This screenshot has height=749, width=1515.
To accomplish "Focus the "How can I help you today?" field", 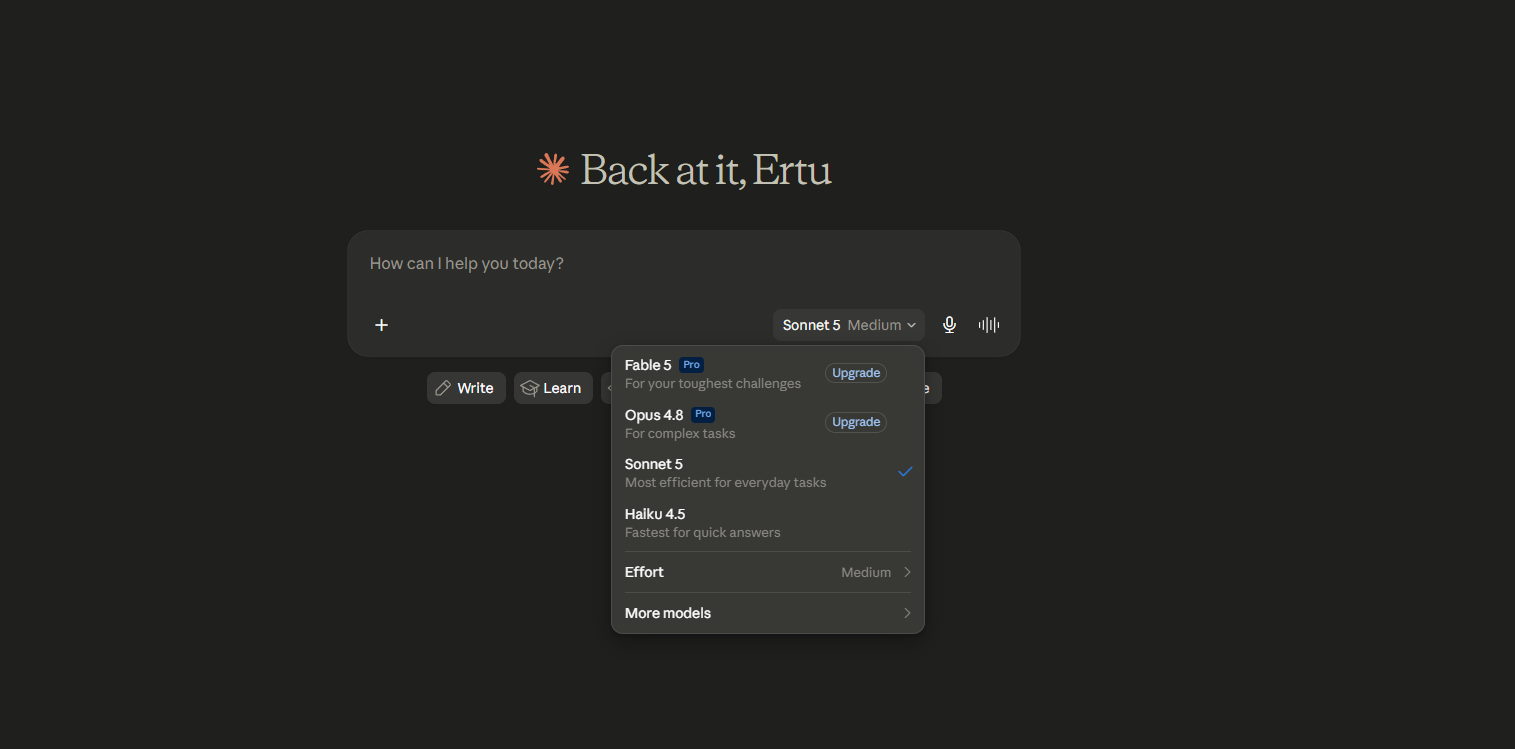I will click(x=683, y=264).
